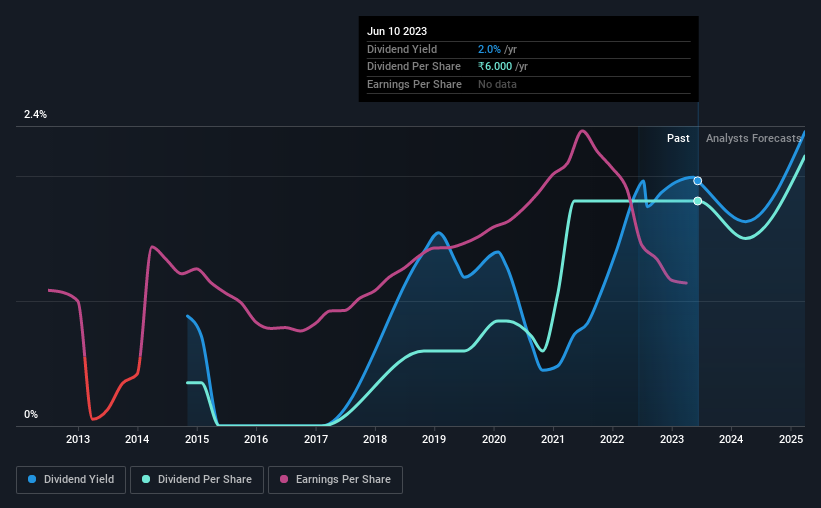Click the 2.4% y-axis label
The image size is (821, 508).
(x=36, y=115)
